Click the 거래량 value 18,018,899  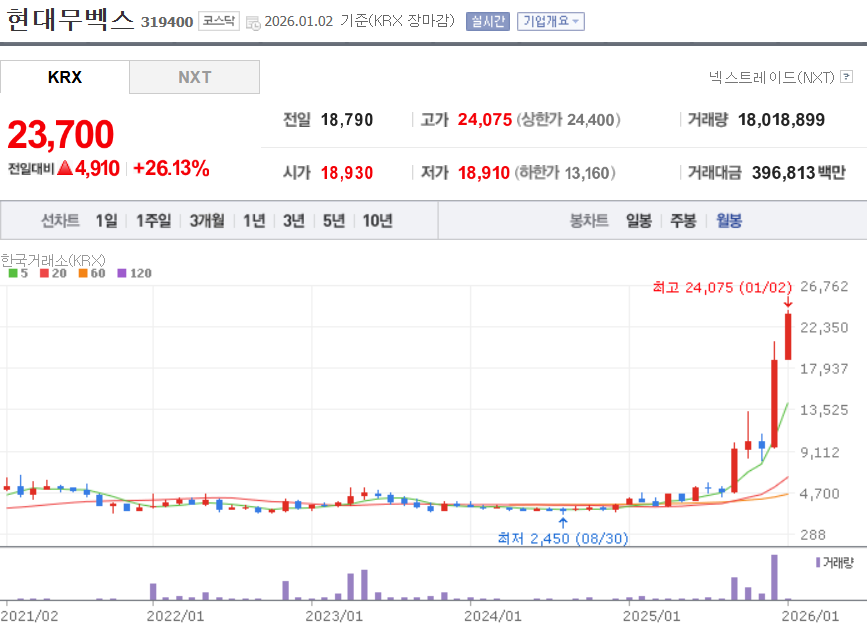781,120
